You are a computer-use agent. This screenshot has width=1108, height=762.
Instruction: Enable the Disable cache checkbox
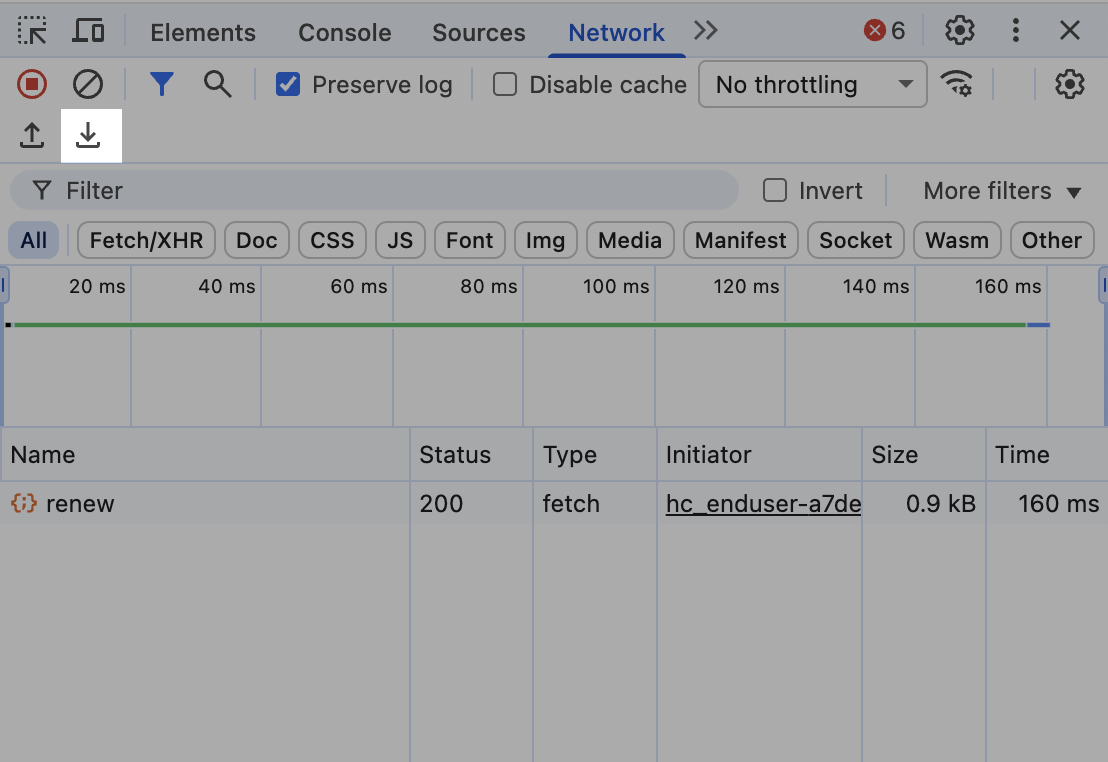505,84
